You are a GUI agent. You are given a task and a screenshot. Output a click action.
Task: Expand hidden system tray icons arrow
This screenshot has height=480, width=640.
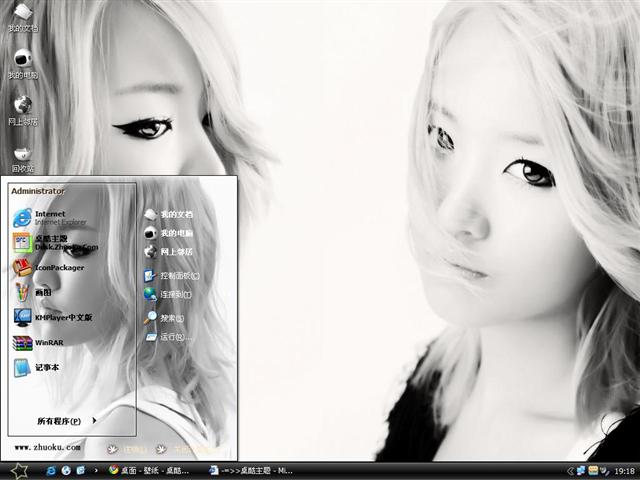[x=571, y=471]
